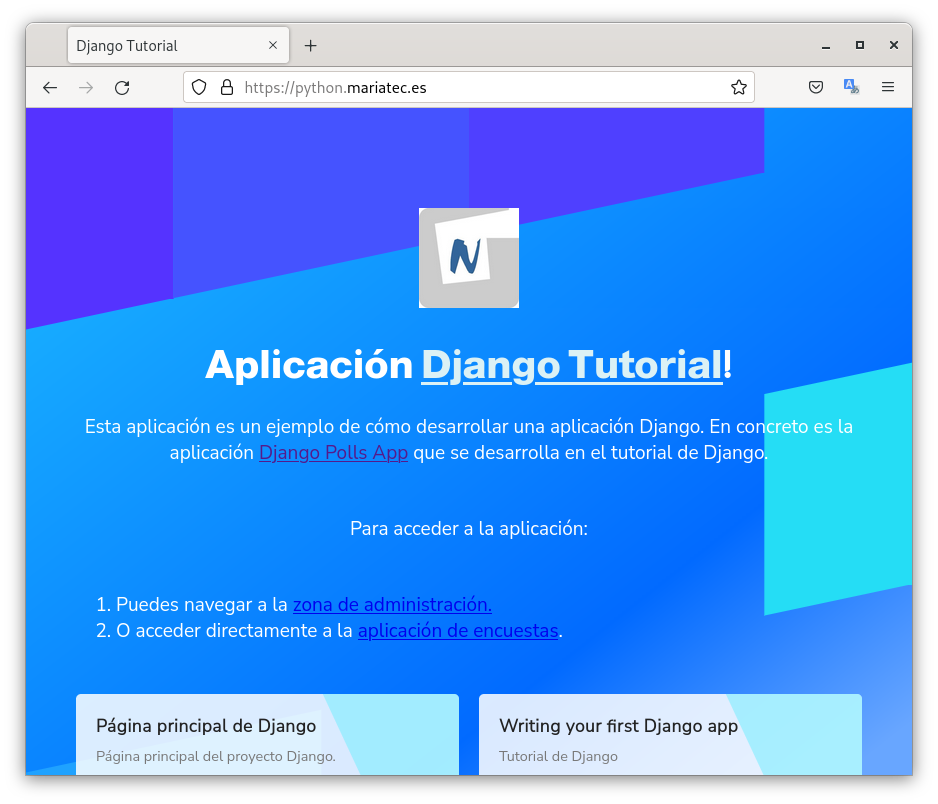The height and width of the screenshot is (804, 938).
Task: Open the Pocket save icon
Action: (x=816, y=88)
